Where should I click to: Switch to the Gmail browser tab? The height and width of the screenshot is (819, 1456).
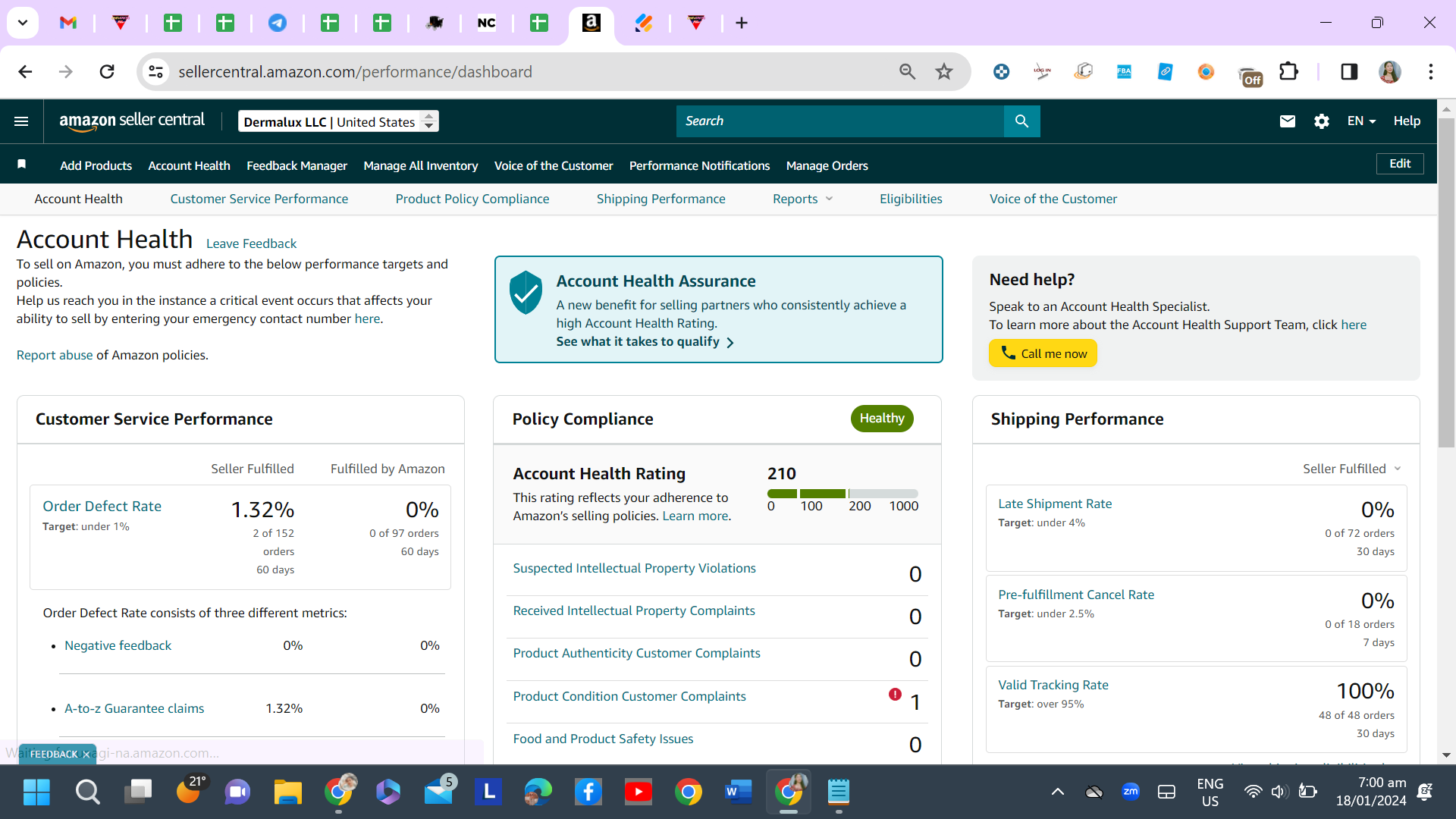(x=68, y=23)
